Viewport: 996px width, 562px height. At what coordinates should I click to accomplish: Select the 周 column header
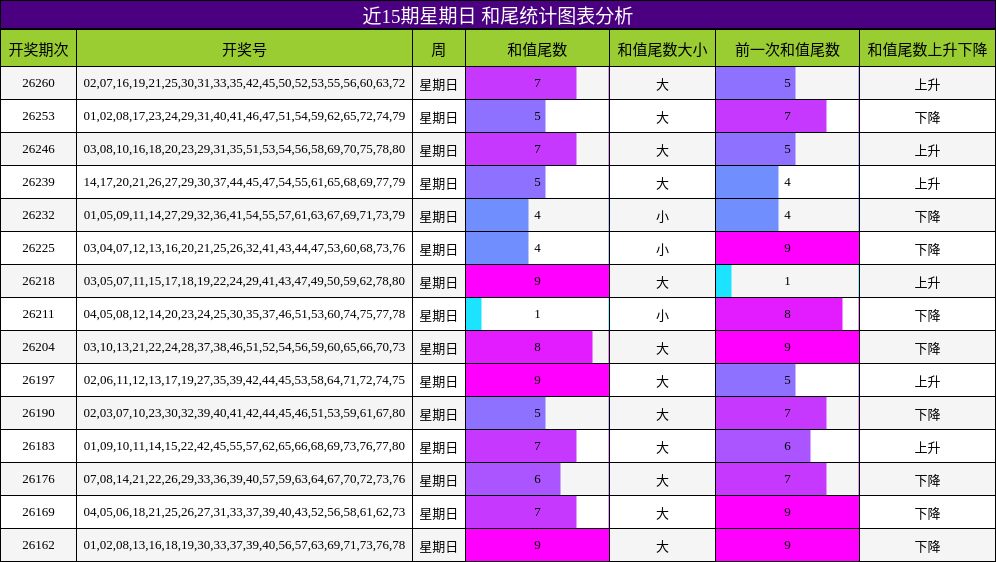point(439,49)
